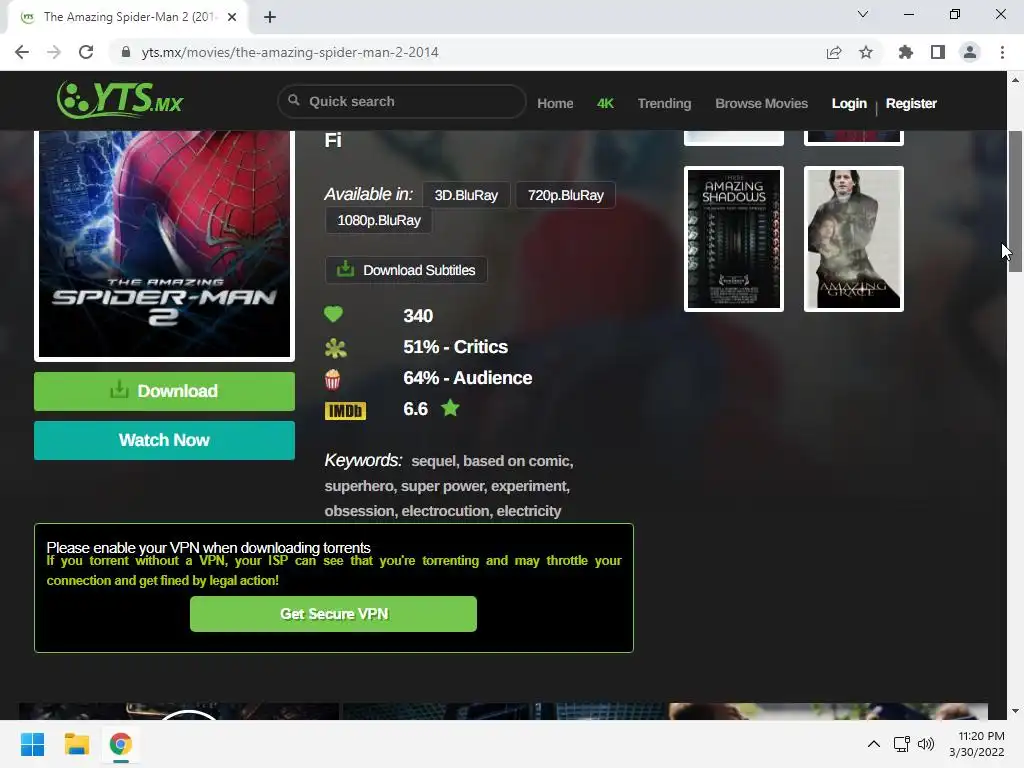Click scrollbar down arrow

[1015, 711]
